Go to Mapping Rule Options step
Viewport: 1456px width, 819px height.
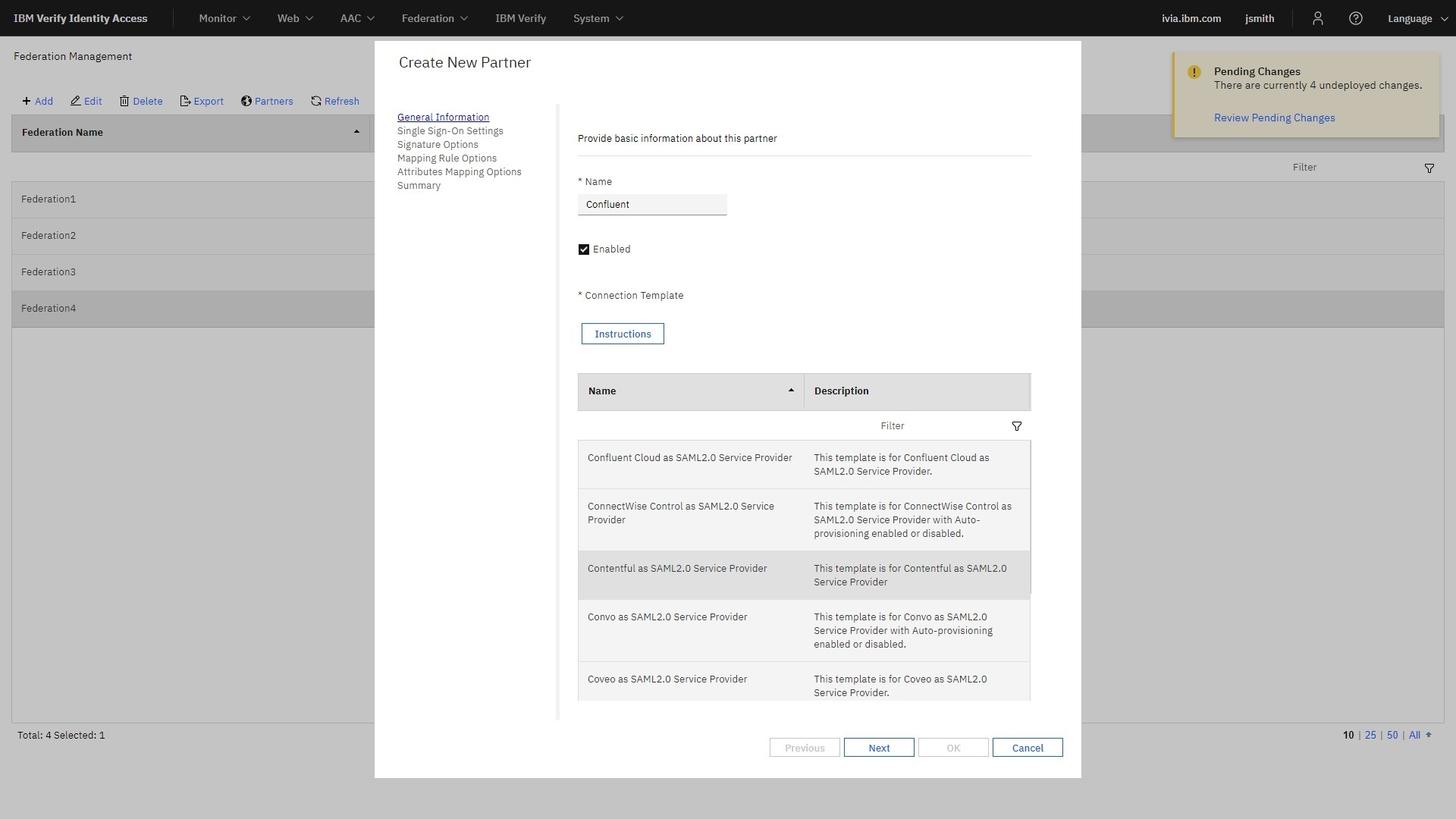click(447, 158)
